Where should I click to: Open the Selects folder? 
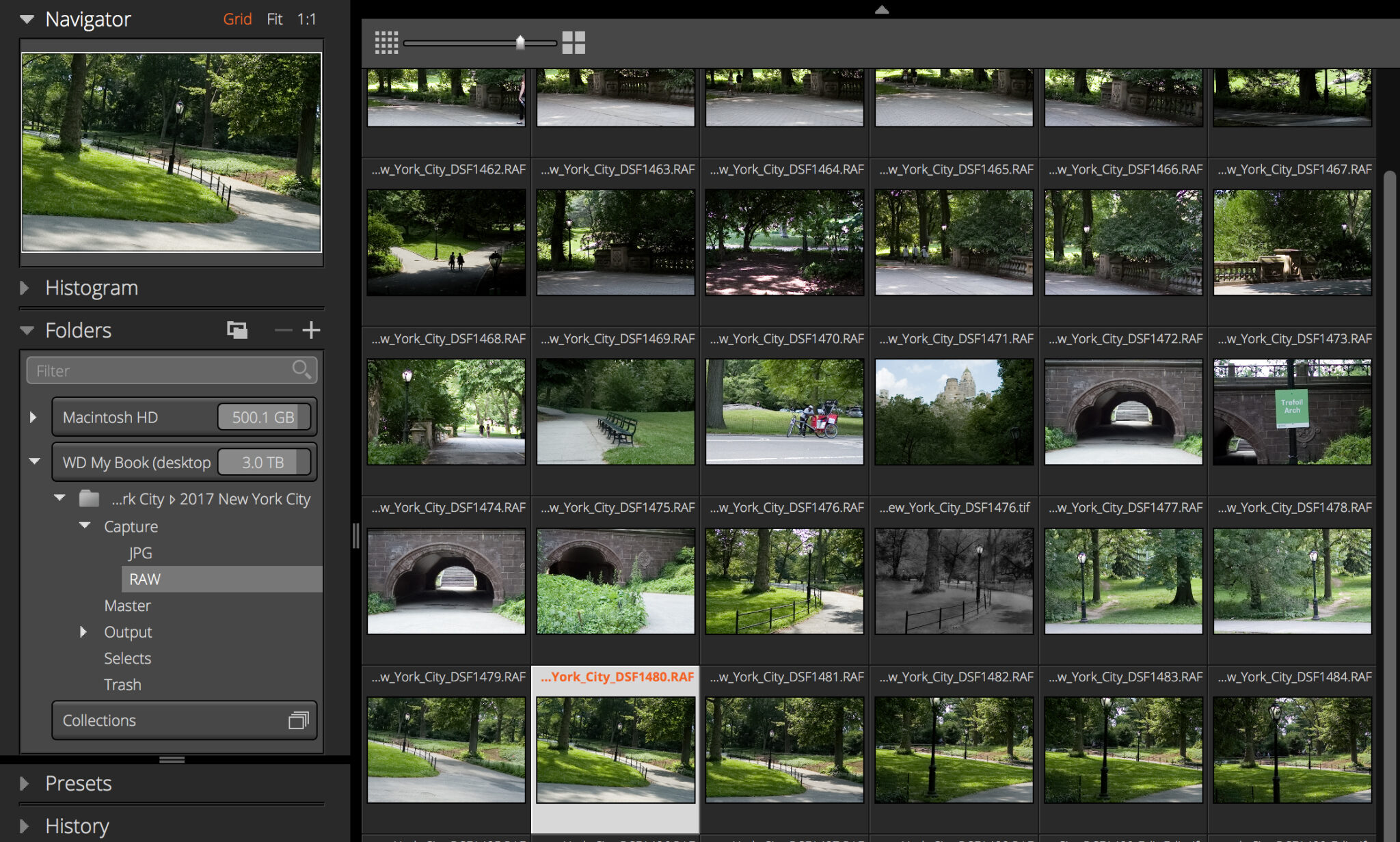[127, 658]
